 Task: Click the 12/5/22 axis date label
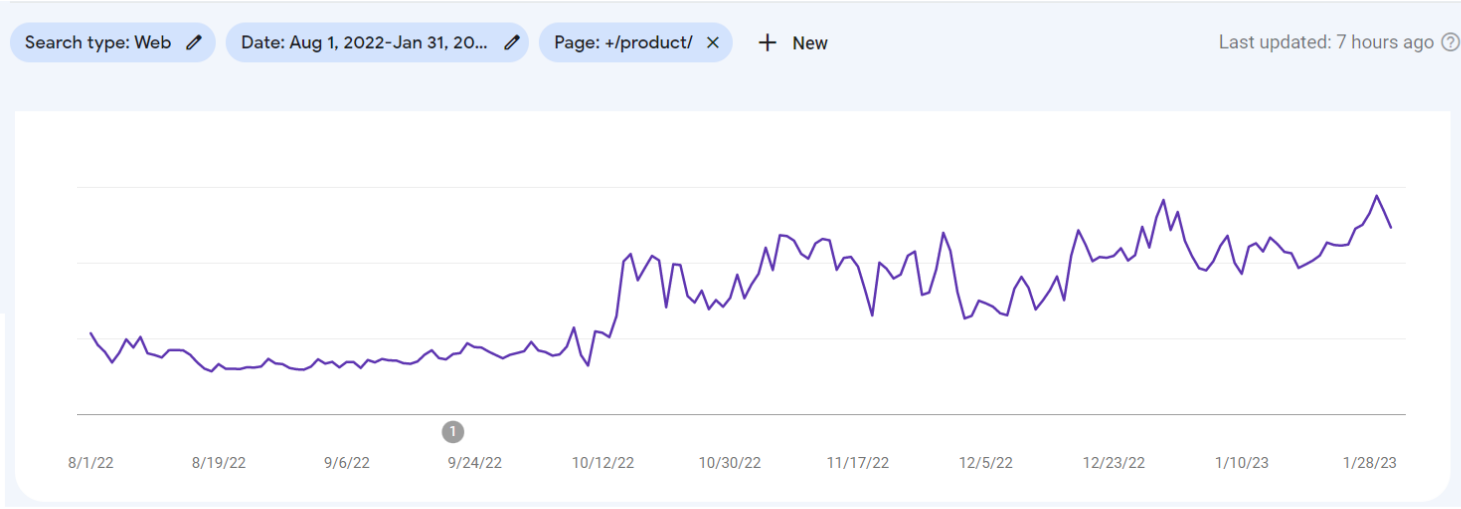tap(986, 463)
